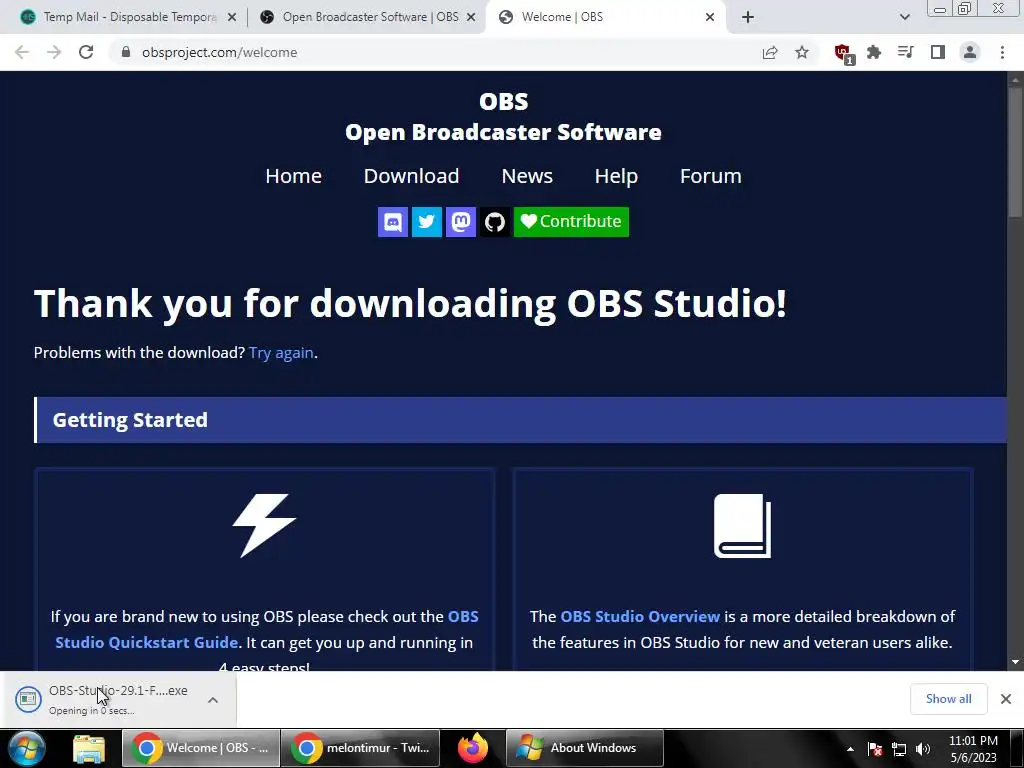Open the downloaded OBS-Studio-29.1 exe item
The width and height of the screenshot is (1024, 768).
104,699
